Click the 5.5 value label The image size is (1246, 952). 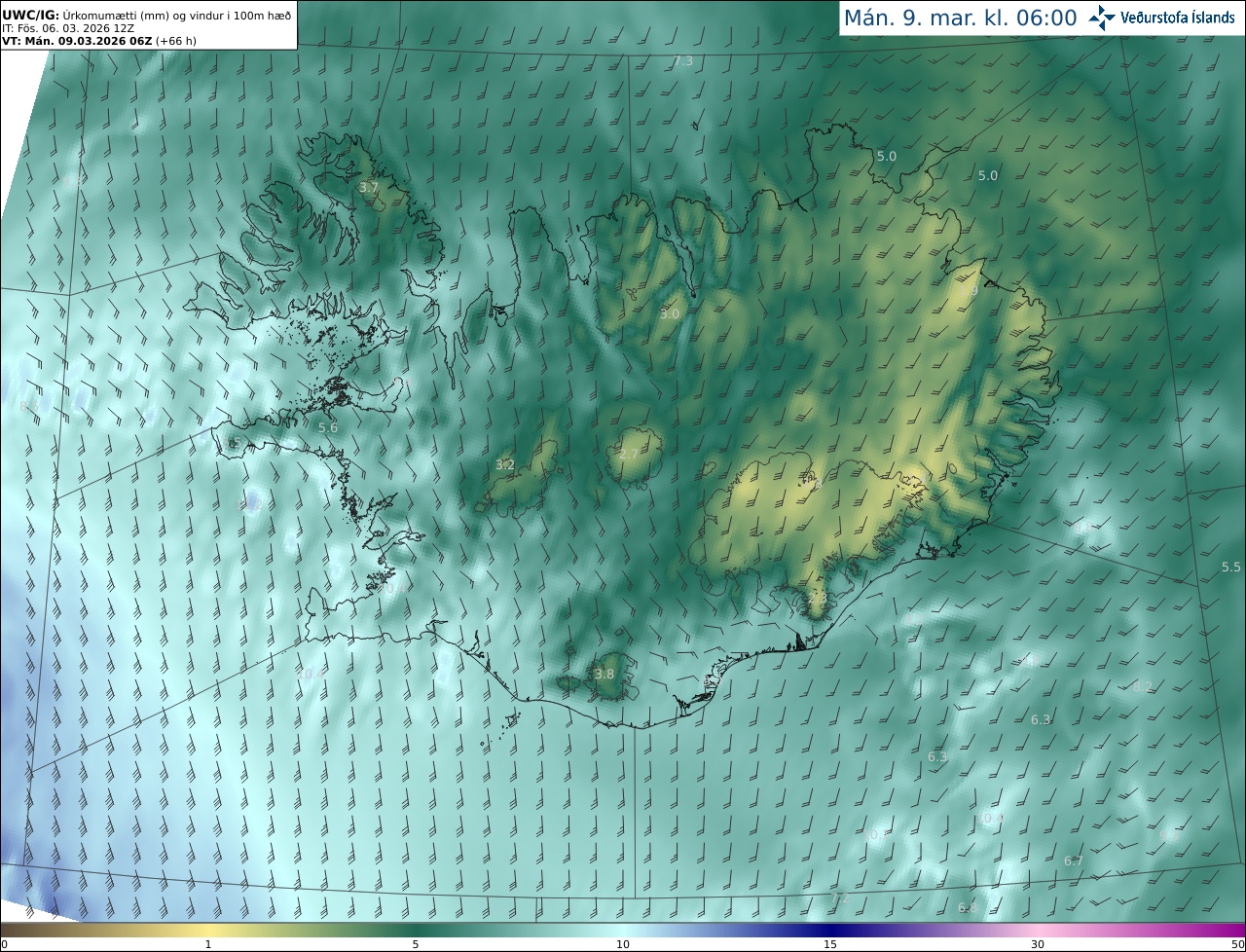(x=1231, y=567)
